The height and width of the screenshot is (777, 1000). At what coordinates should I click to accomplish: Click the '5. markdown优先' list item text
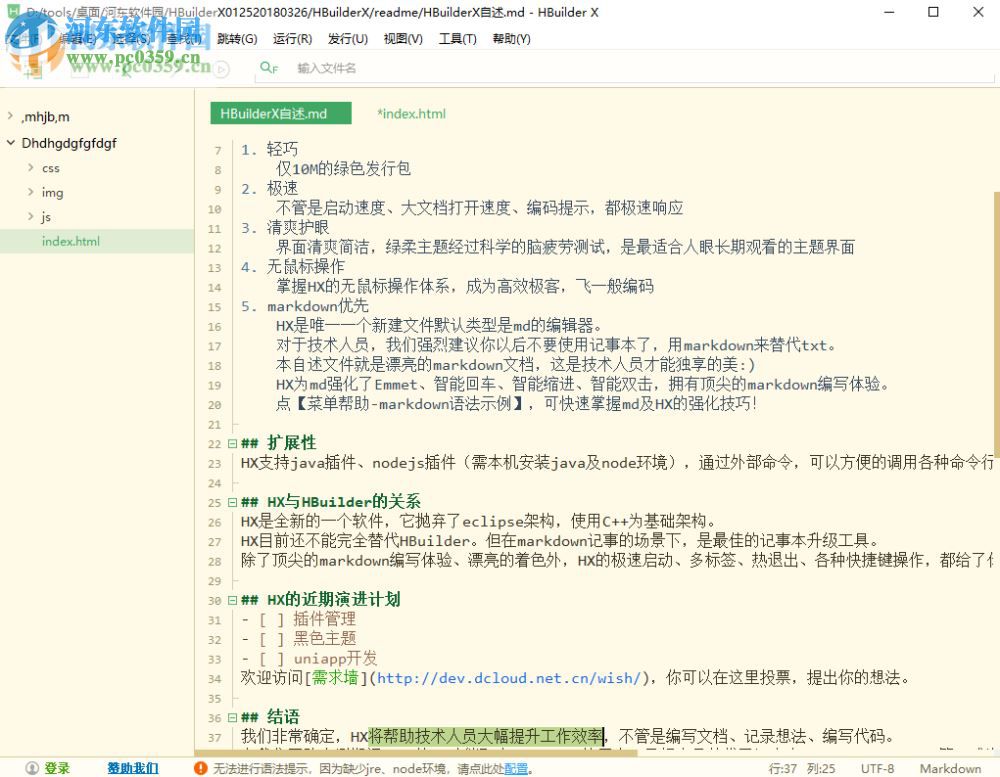(305, 306)
